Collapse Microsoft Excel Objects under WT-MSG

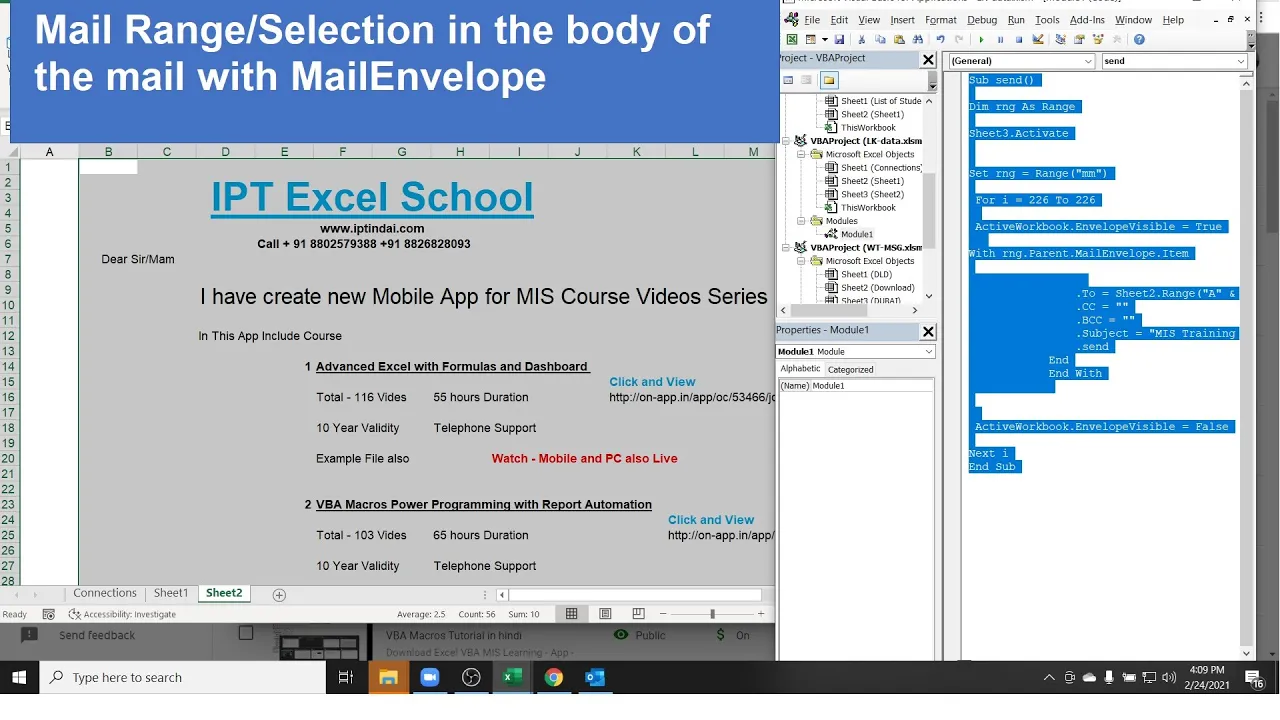coord(801,261)
